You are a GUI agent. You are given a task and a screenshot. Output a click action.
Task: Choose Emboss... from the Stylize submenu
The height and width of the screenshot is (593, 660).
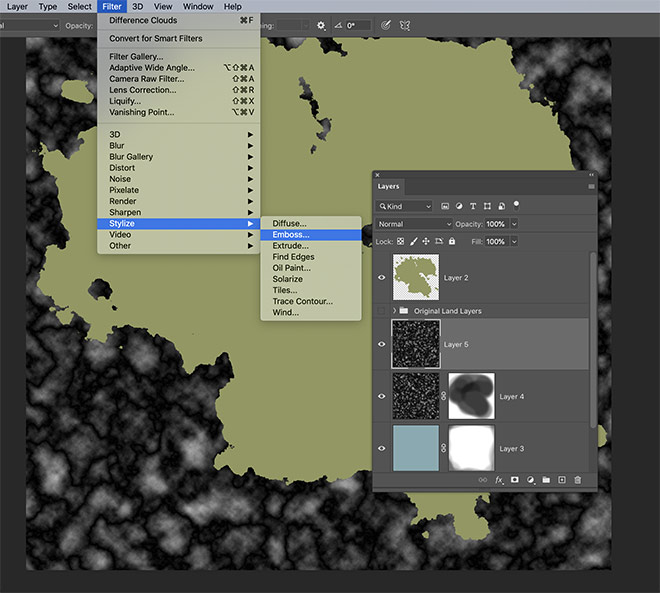tap(291, 235)
